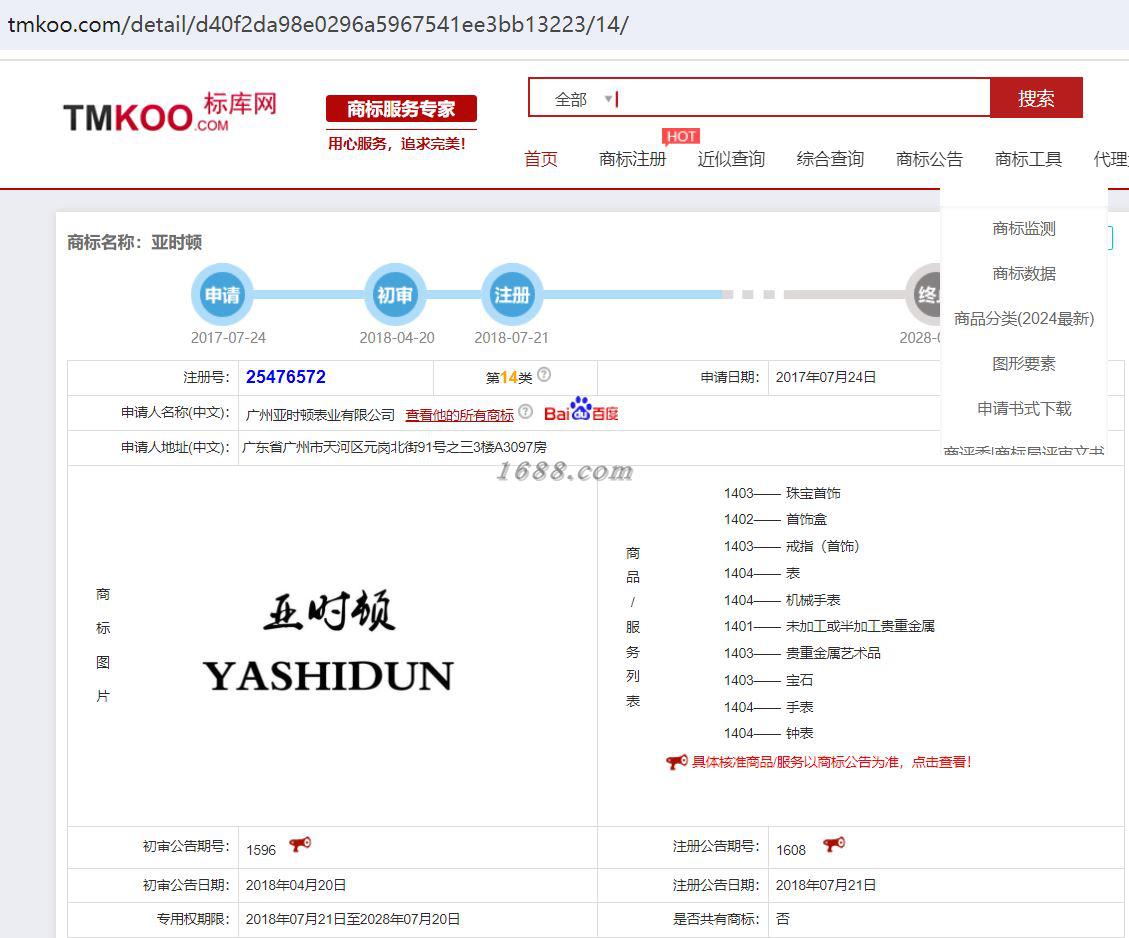Click the TMKOO site logo

[170, 112]
